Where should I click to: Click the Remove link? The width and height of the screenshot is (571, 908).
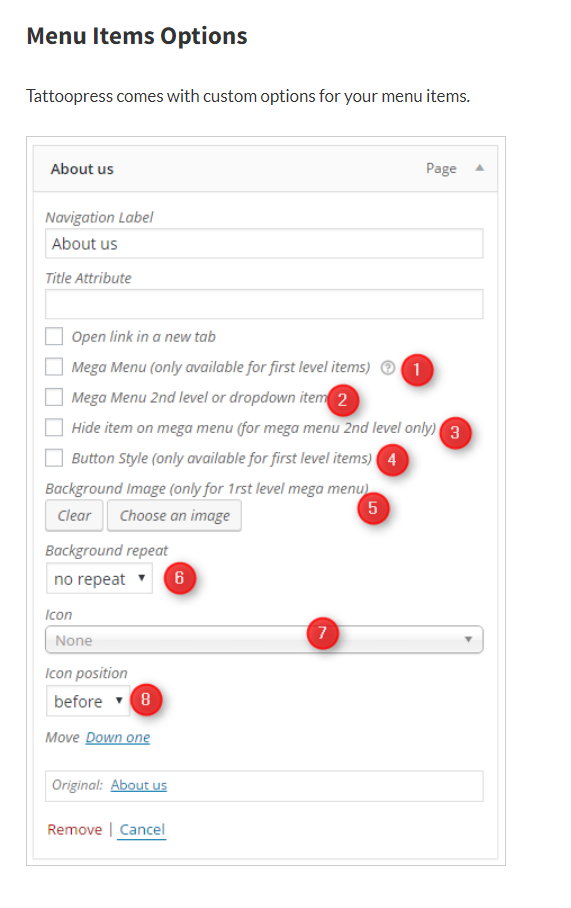(75, 829)
